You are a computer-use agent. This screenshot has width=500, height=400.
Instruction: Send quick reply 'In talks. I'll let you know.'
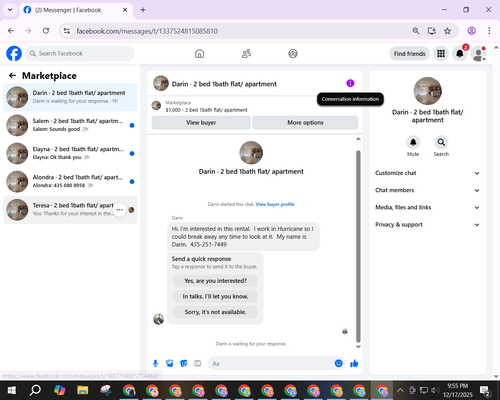(215, 296)
